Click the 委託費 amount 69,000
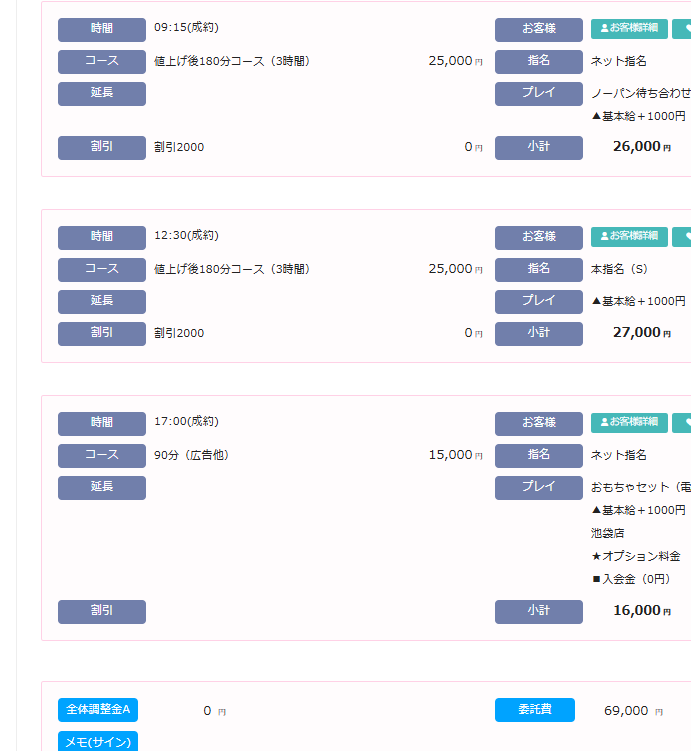Image resolution: width=691 pixels, height=751 pixels. pos(626,711)
